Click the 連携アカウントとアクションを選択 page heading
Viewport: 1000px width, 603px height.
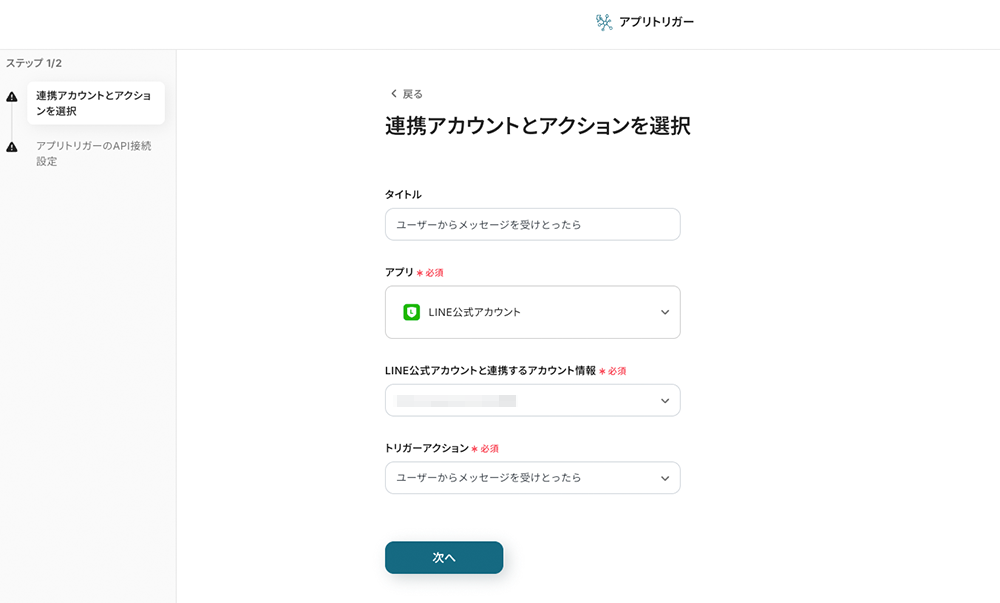click(537, 126)
